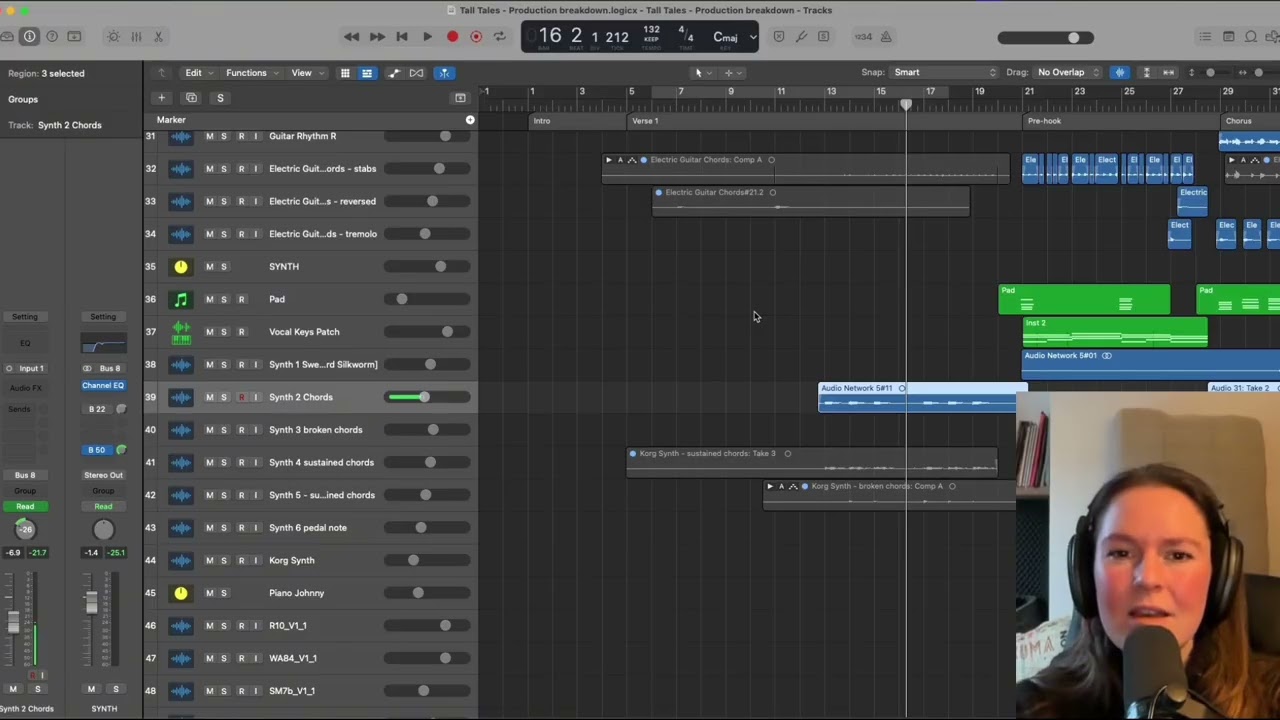
Task: Click Channel EQ plugin slot
Action: pyautogui.click(x=103, y=385)
